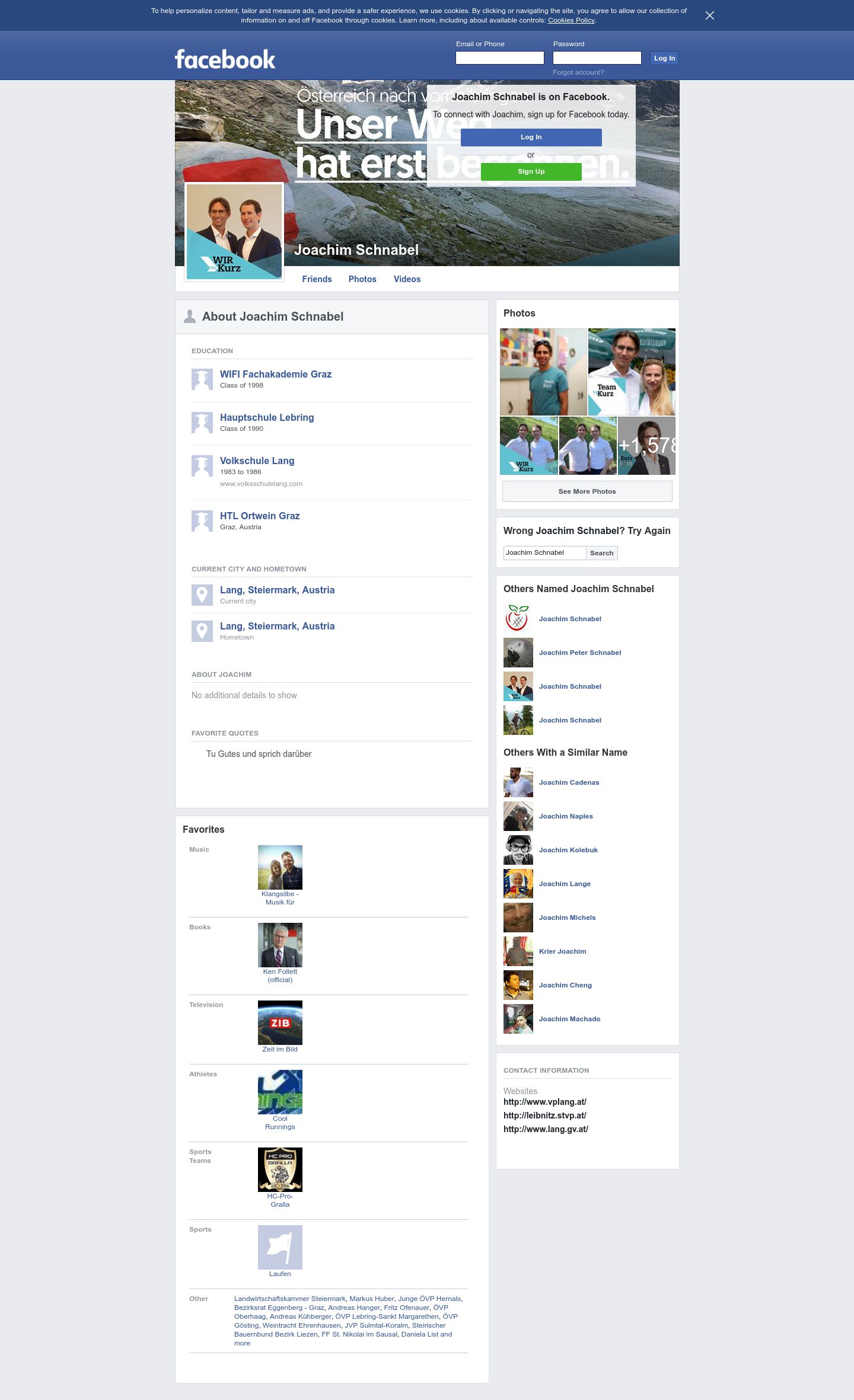Open the Laufen flag icon in Sports
Viewport: 854px width, 1400px height.
click(280, 1247)
